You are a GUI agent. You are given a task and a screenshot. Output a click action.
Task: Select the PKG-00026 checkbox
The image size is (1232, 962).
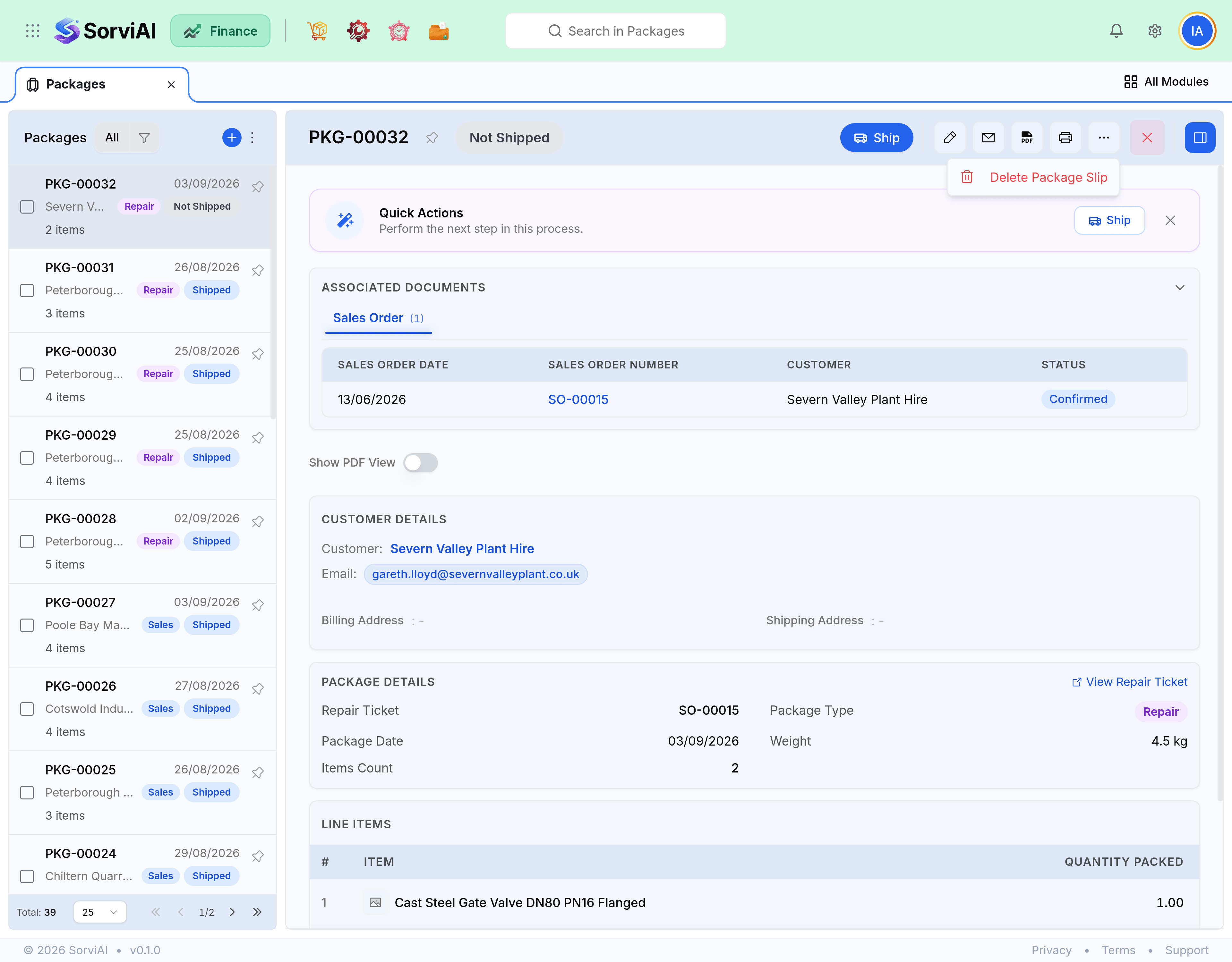pyautogui.click(x=27, y=709)
